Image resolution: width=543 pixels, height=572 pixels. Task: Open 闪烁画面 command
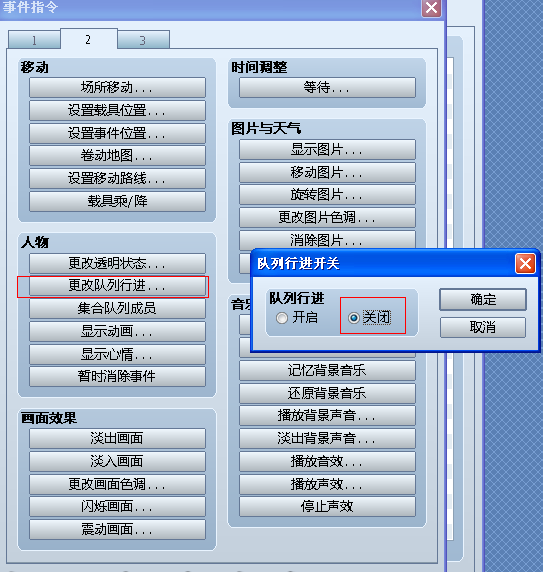point(117,507)
